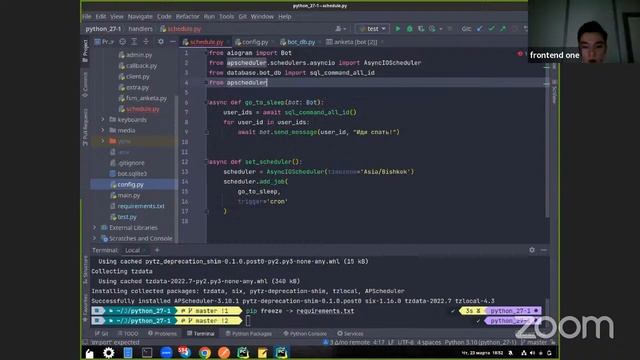
Task: Commit changes with the green checkmark icon
Action: coord(491,29)
